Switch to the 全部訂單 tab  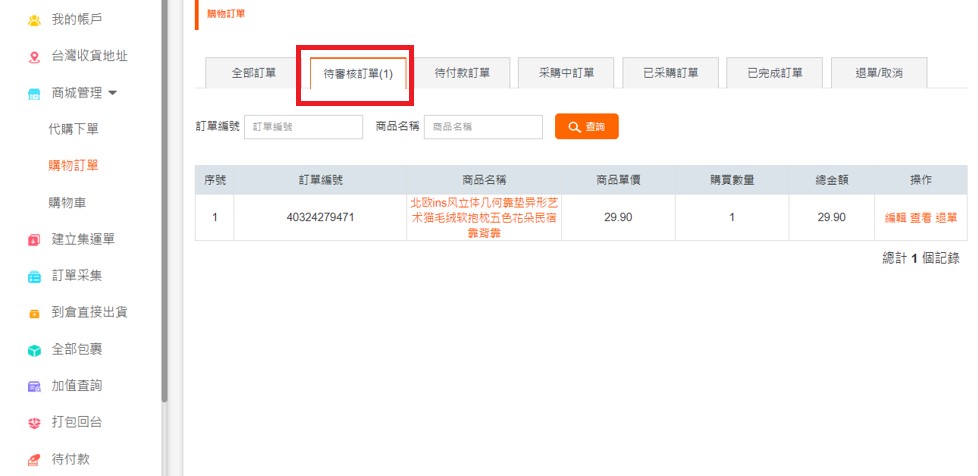(254, 73)
